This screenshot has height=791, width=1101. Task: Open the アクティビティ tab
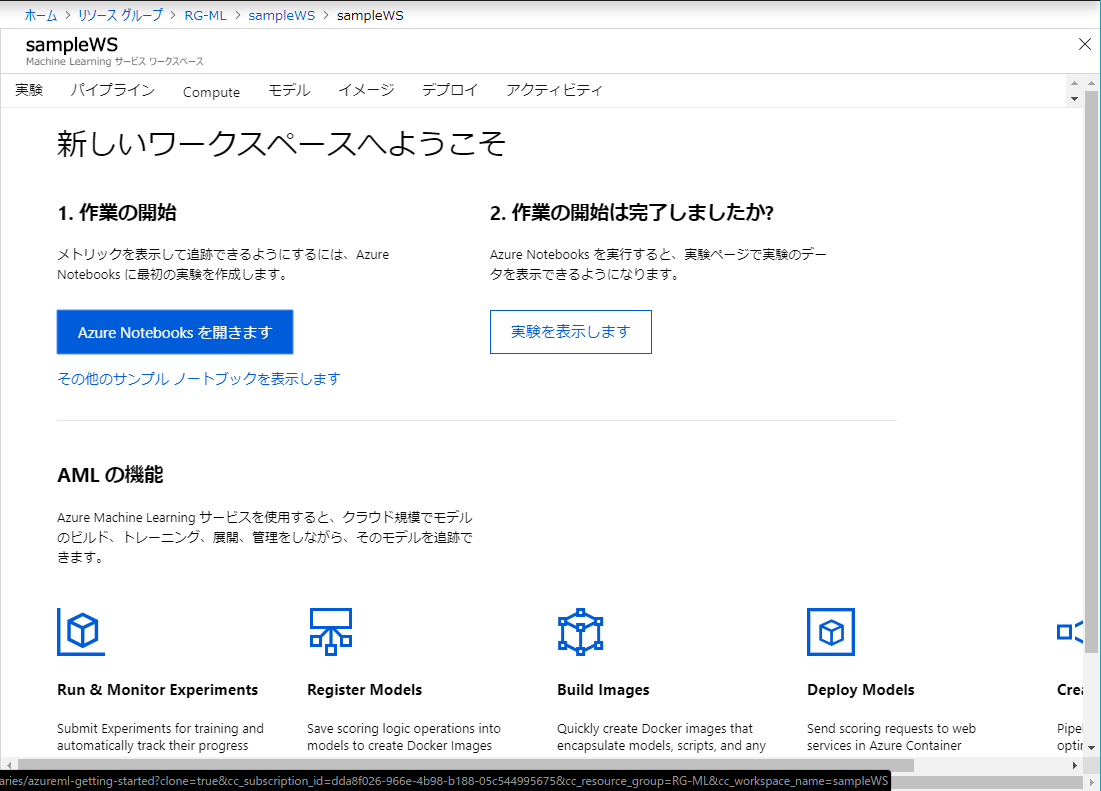[x=554, y=91]
